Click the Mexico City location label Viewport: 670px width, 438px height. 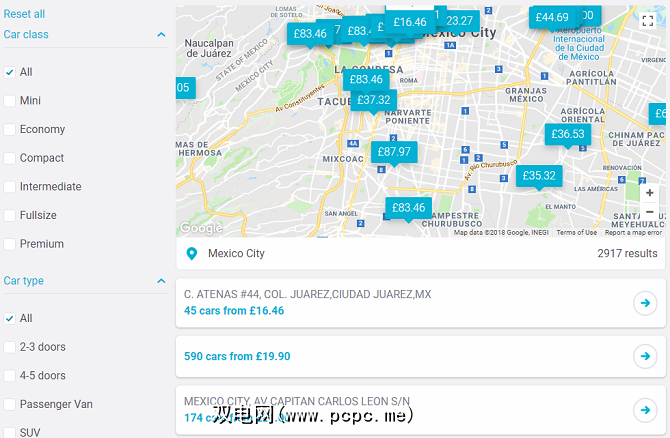coord(236,253)
